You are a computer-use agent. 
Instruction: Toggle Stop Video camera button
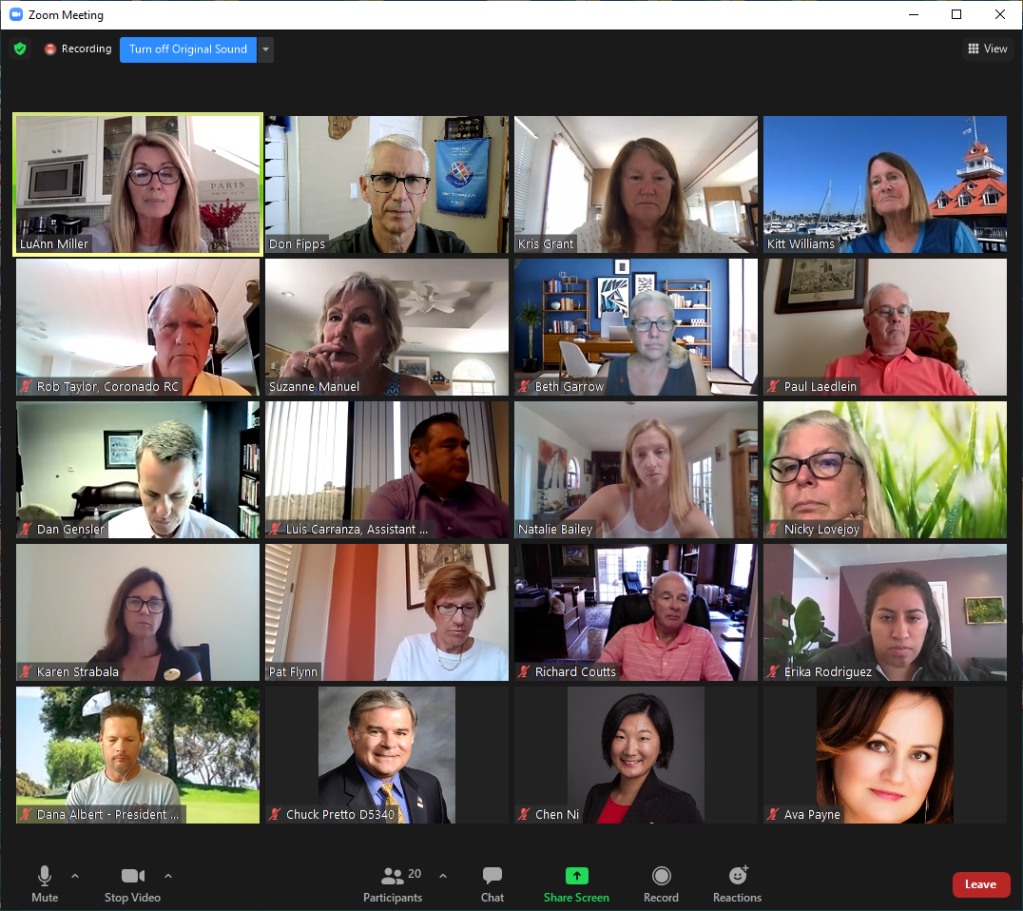(132, 884)
